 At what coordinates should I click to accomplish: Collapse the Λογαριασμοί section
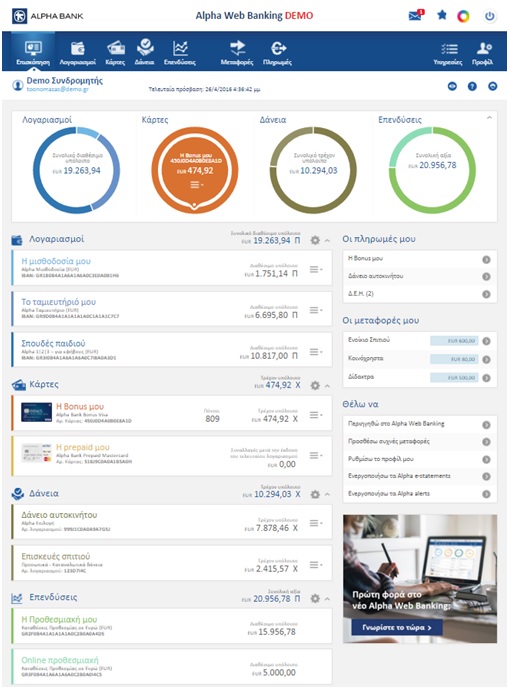point(327,241)
